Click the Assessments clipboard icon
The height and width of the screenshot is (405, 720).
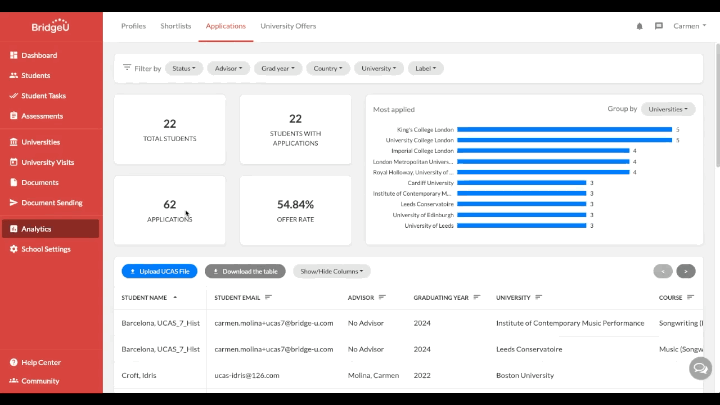(x=13, y=116)
